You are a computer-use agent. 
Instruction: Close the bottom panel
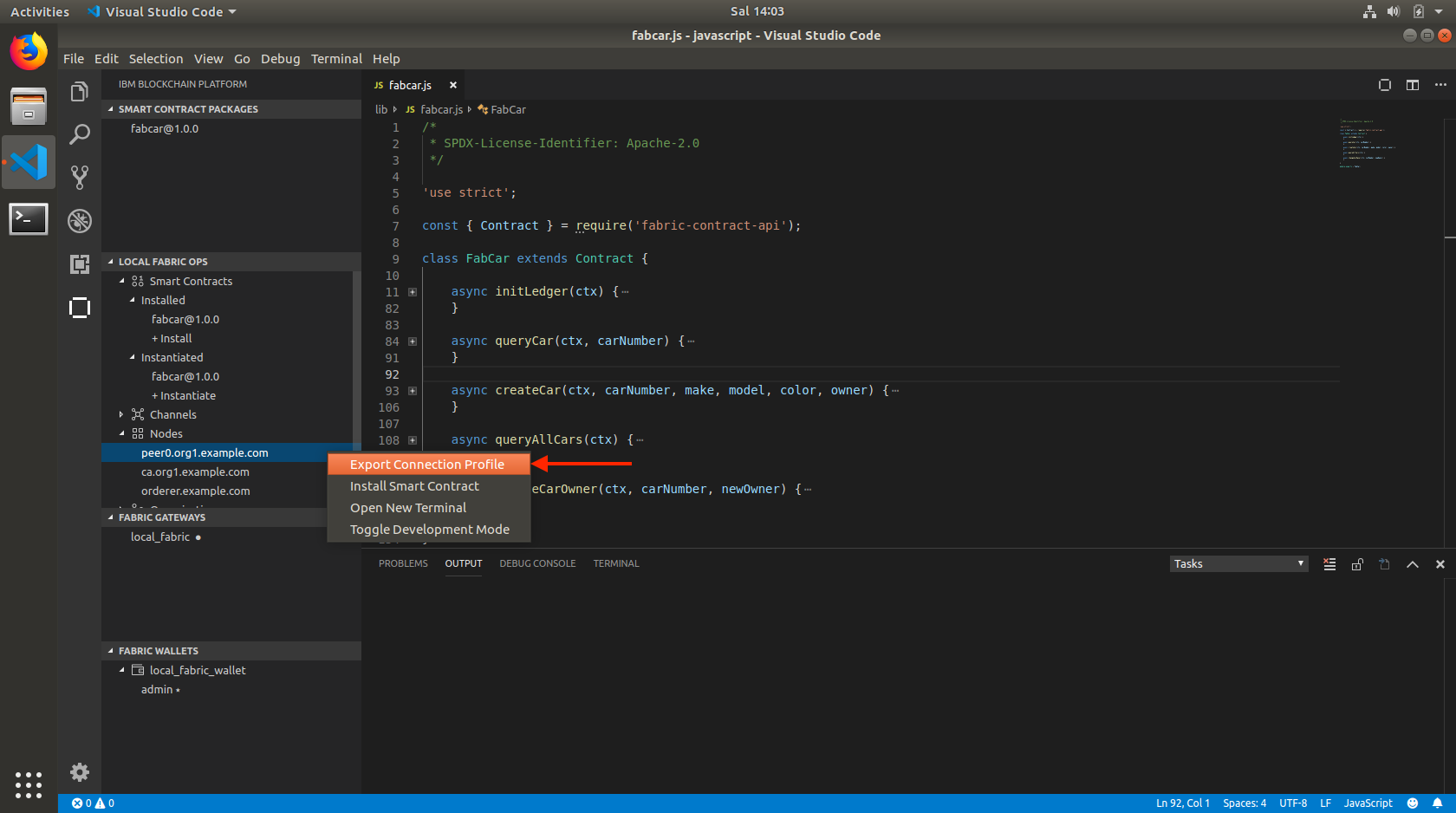tap(1440, 564)
